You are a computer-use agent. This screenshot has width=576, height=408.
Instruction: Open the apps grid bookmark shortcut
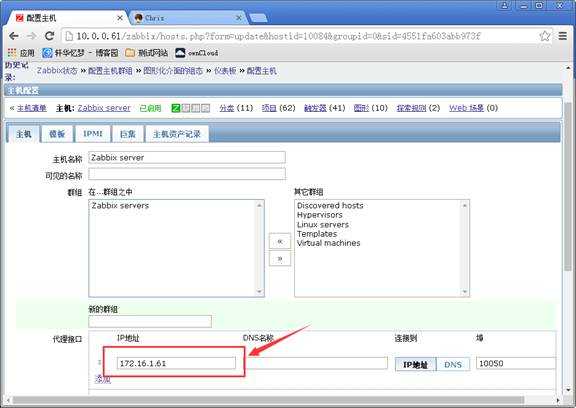[x=21, y=53]
